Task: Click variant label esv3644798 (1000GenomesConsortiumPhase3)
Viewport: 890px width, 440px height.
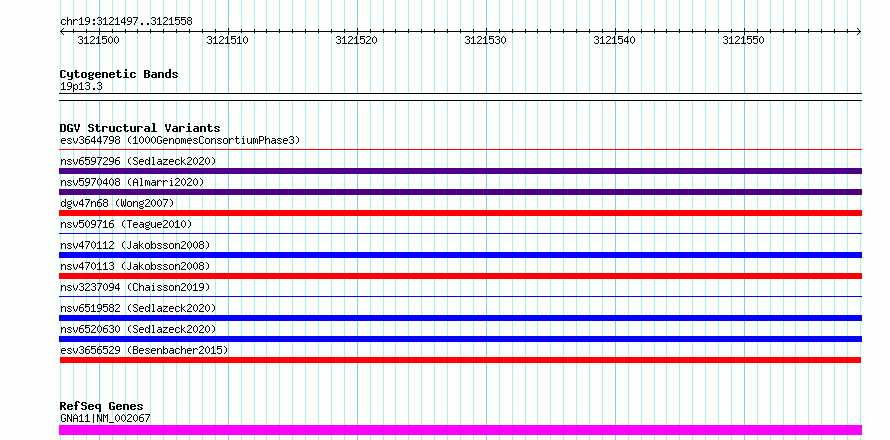Action: coord(180,140)
